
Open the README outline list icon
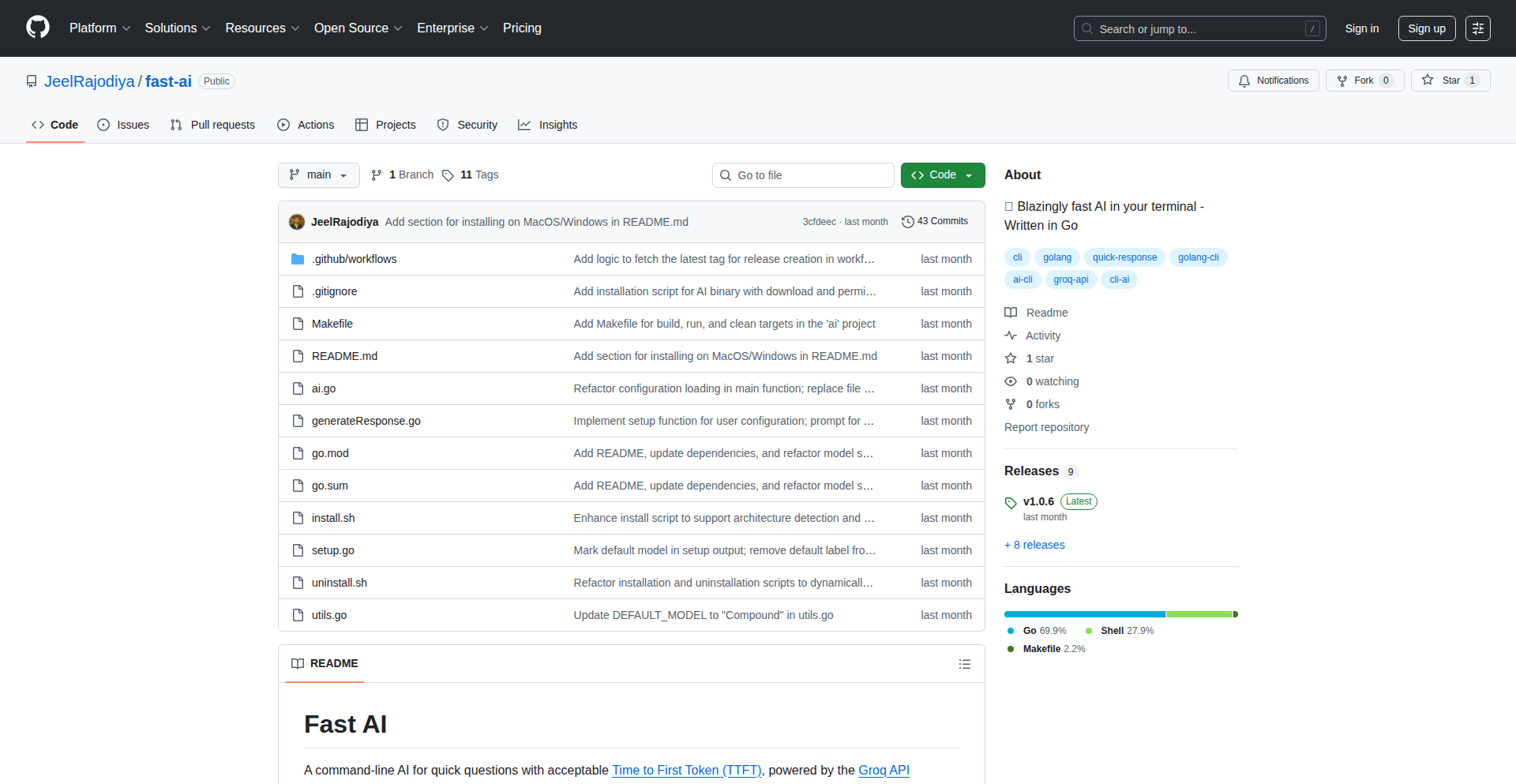click(x=964, y=664)
